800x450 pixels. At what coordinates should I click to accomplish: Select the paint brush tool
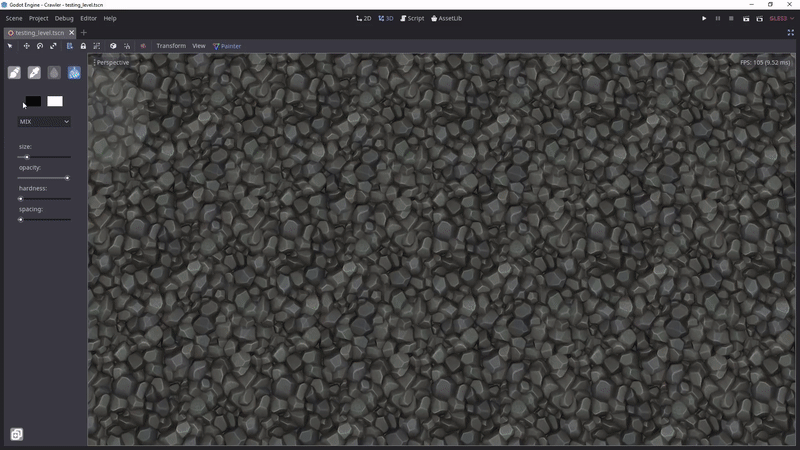[x=15, y=73]
